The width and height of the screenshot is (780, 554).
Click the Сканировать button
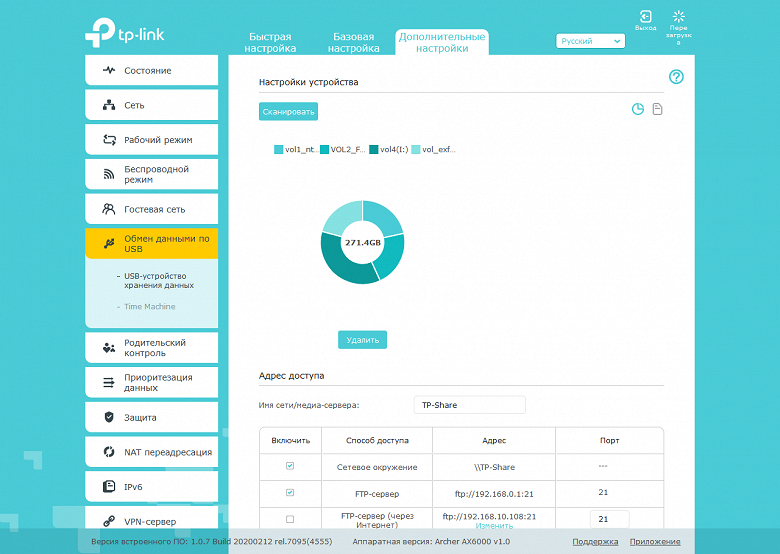click(289, 111)
